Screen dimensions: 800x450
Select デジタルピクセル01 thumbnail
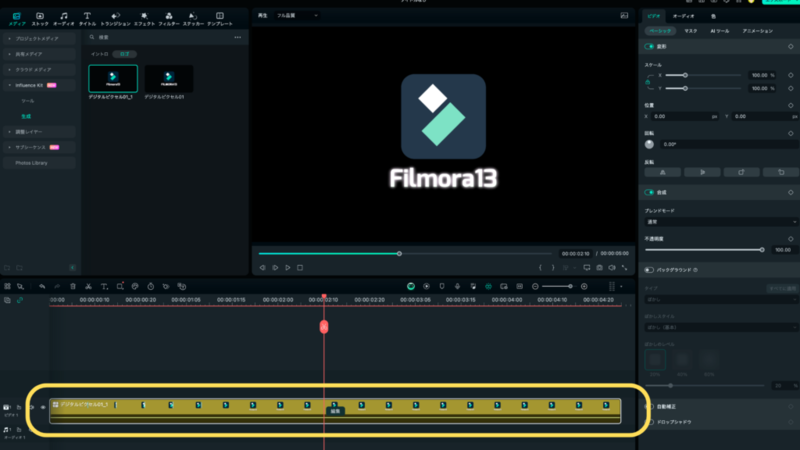click(169, 79)
